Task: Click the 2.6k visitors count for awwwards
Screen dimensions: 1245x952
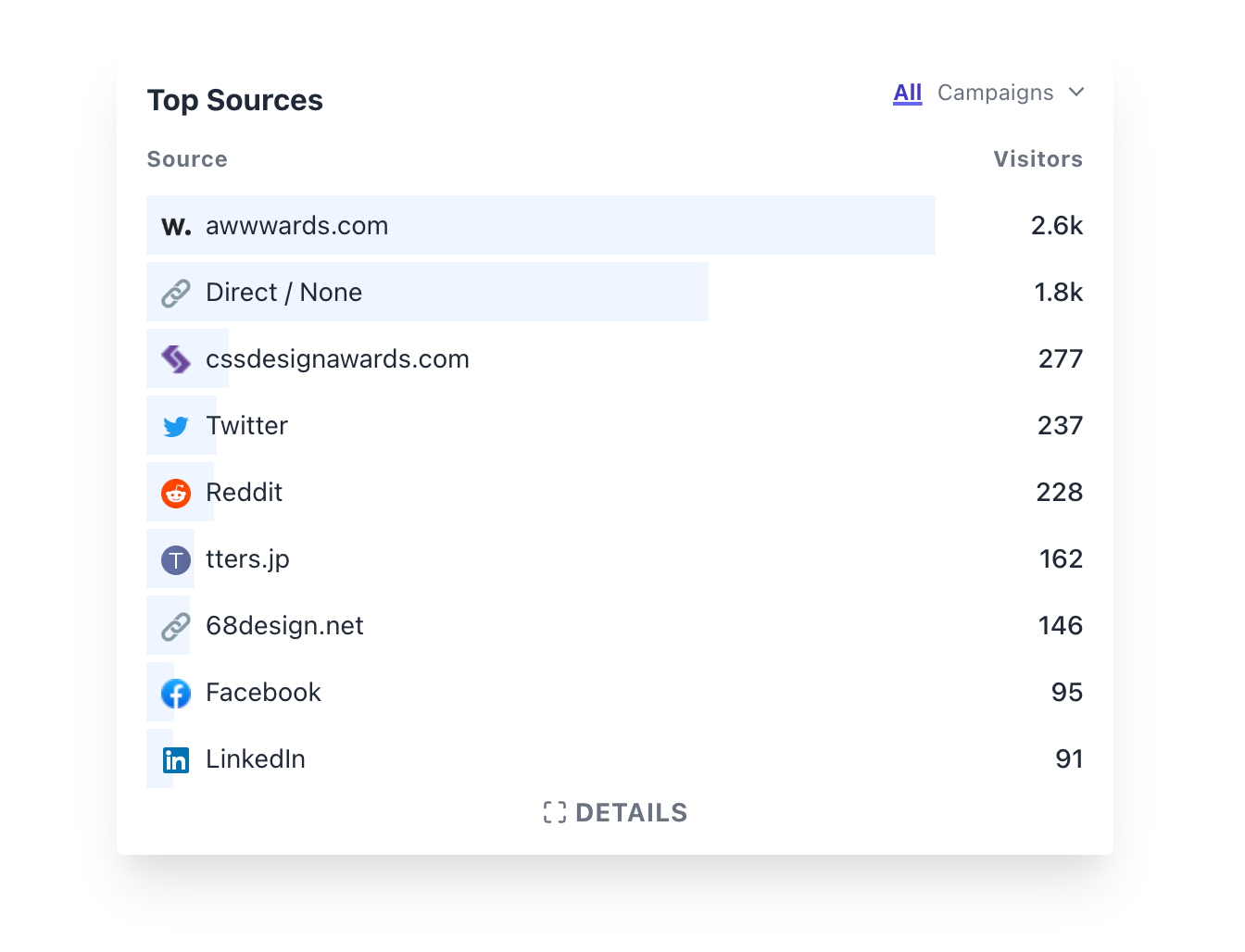Action: pos(1057,226)
